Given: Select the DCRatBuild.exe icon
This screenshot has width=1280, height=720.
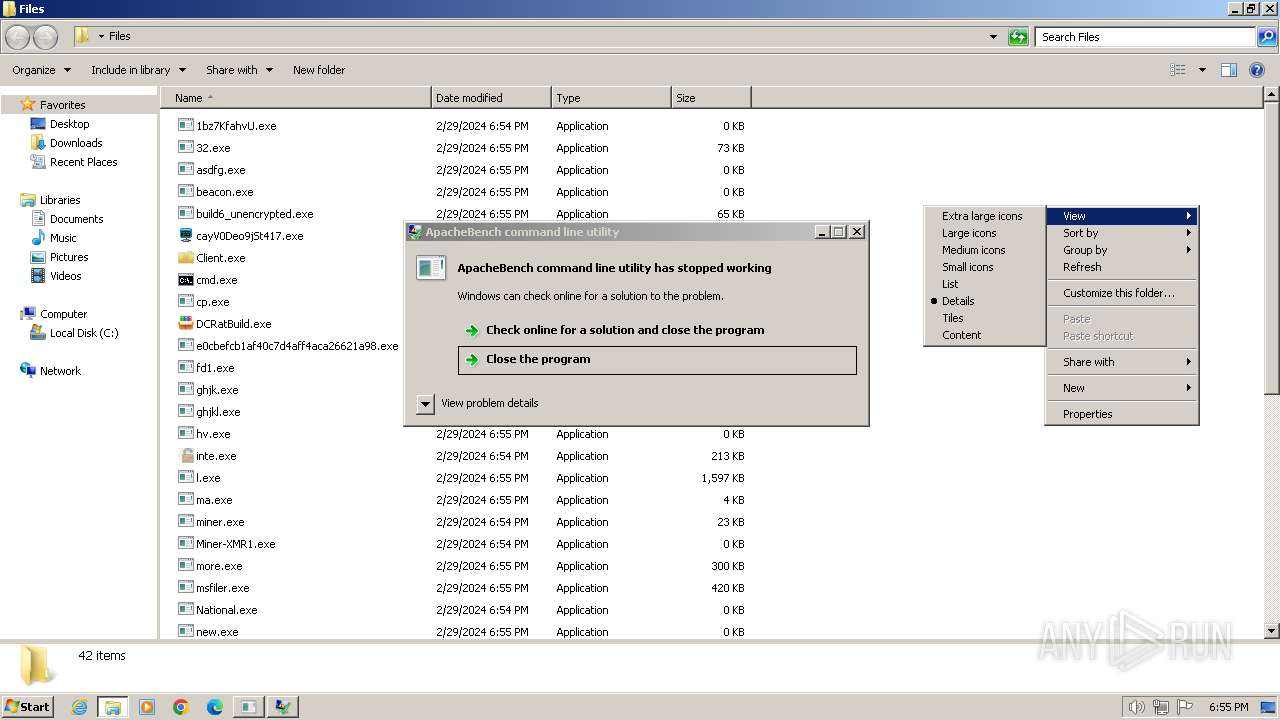Looking at the screenshot, I should pos(186,324).
